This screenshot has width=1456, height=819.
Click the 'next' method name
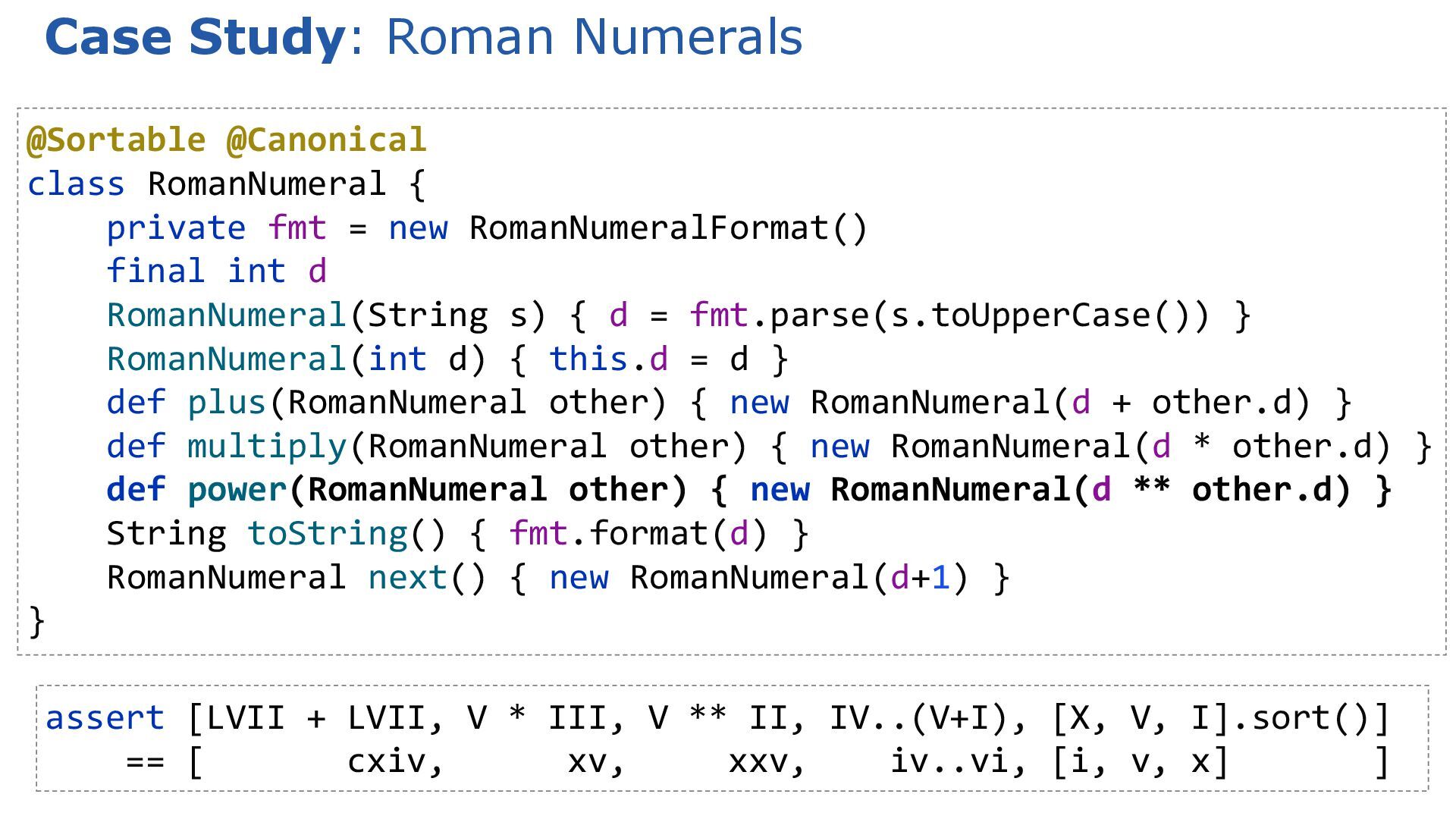pyautogui.click(x=407, y=578)
